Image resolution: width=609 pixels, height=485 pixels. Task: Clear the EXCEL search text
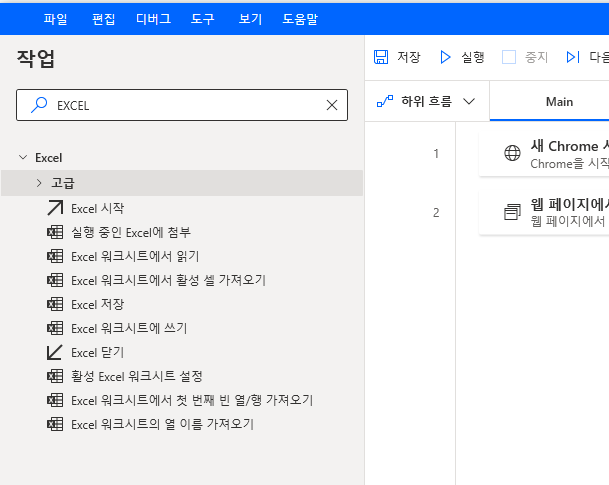coord(332,105)
